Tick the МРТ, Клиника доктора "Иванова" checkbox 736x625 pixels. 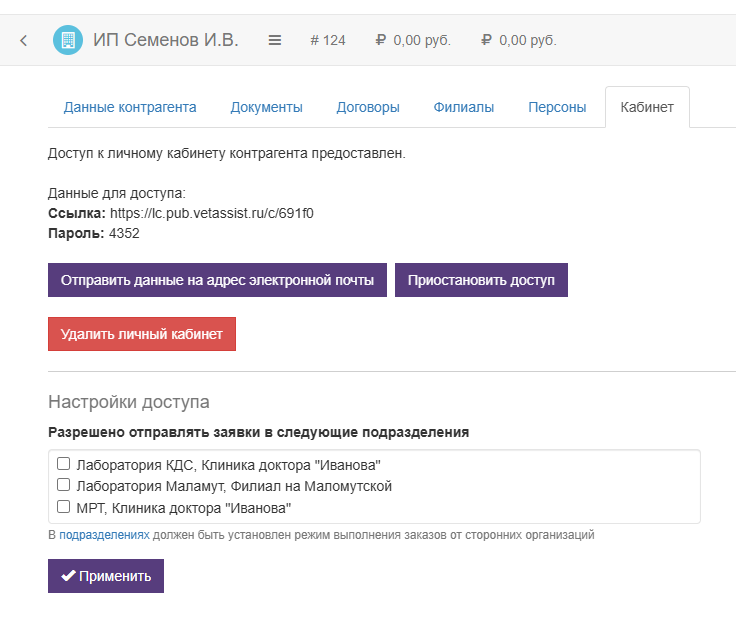[63, 507]
